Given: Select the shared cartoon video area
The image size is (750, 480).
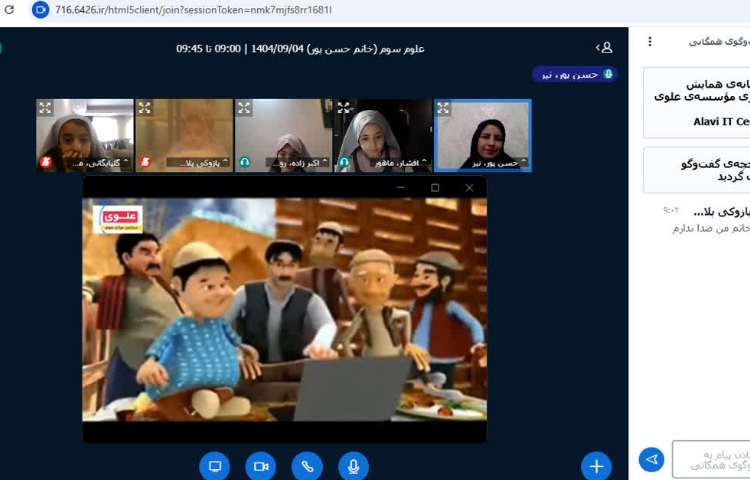Looking at the screenshot, I should (x=284, y=310).
